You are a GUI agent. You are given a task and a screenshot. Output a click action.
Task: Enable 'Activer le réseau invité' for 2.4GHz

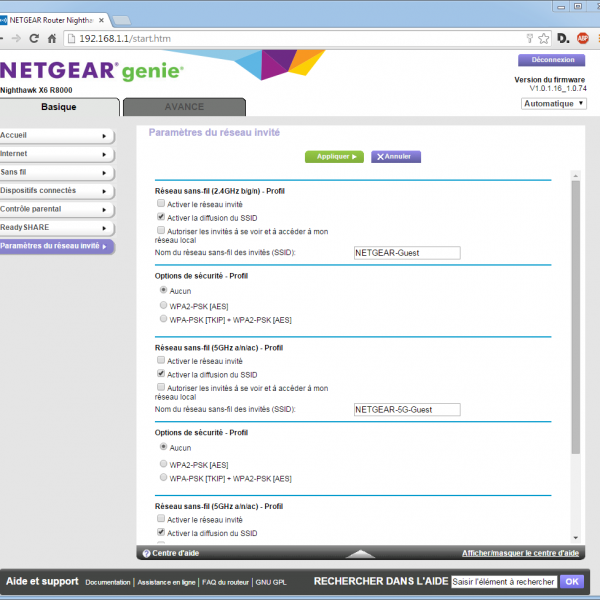161,203
